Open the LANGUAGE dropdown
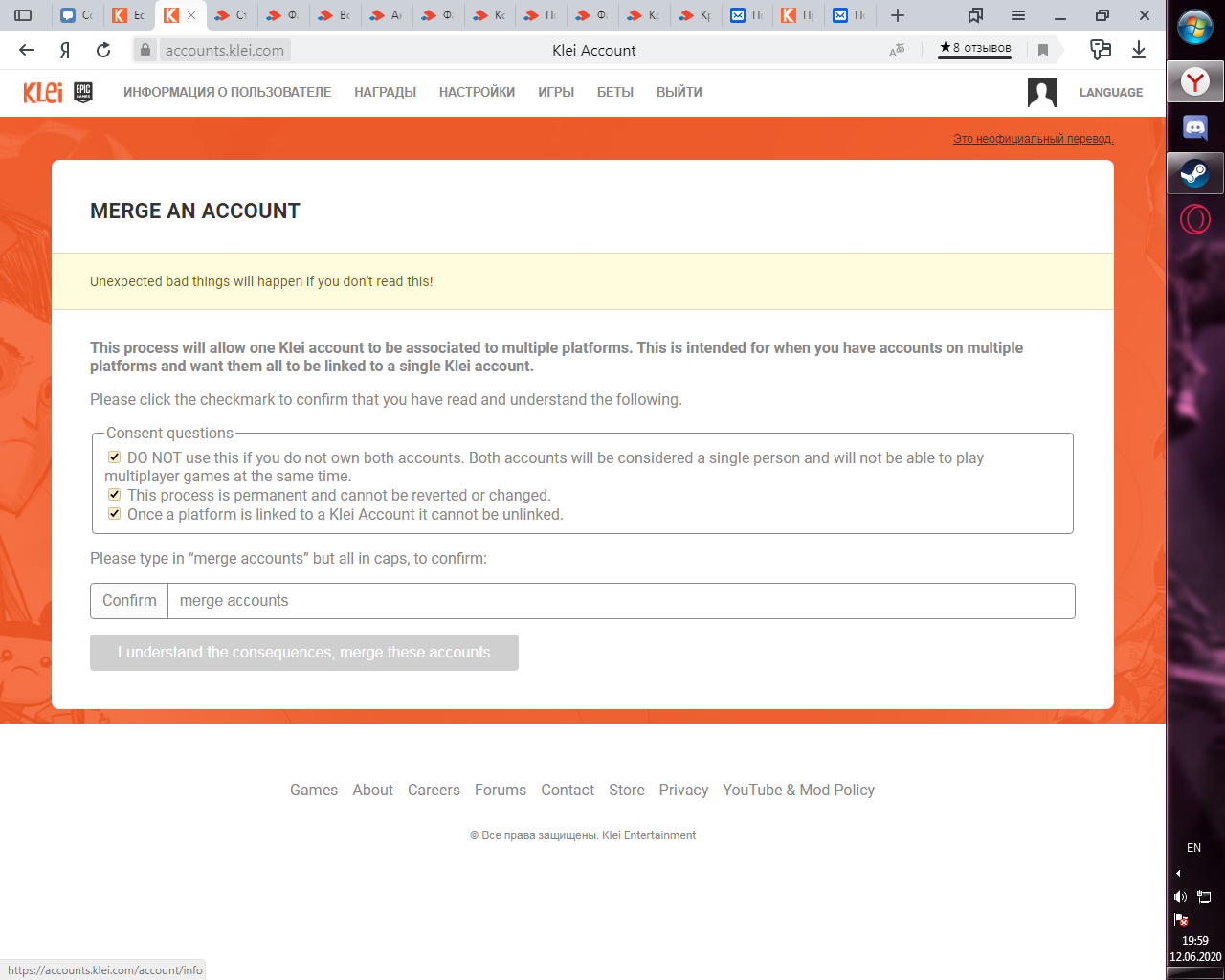The width and height of the screenshot is (1225, 980). point(1110,93)
